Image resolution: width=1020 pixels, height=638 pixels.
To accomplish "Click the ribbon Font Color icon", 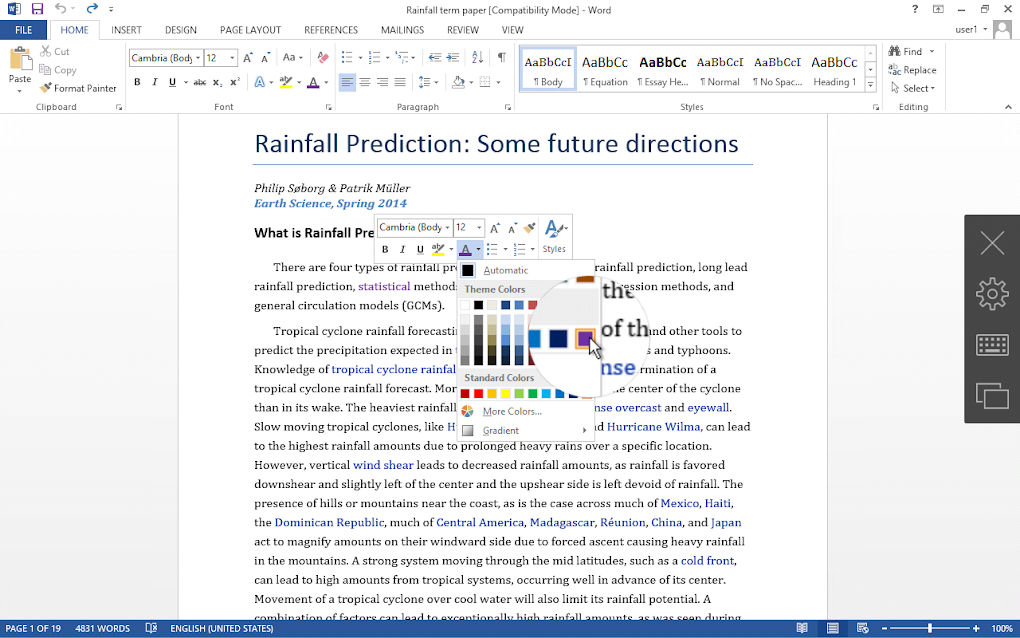I will 313,82.
